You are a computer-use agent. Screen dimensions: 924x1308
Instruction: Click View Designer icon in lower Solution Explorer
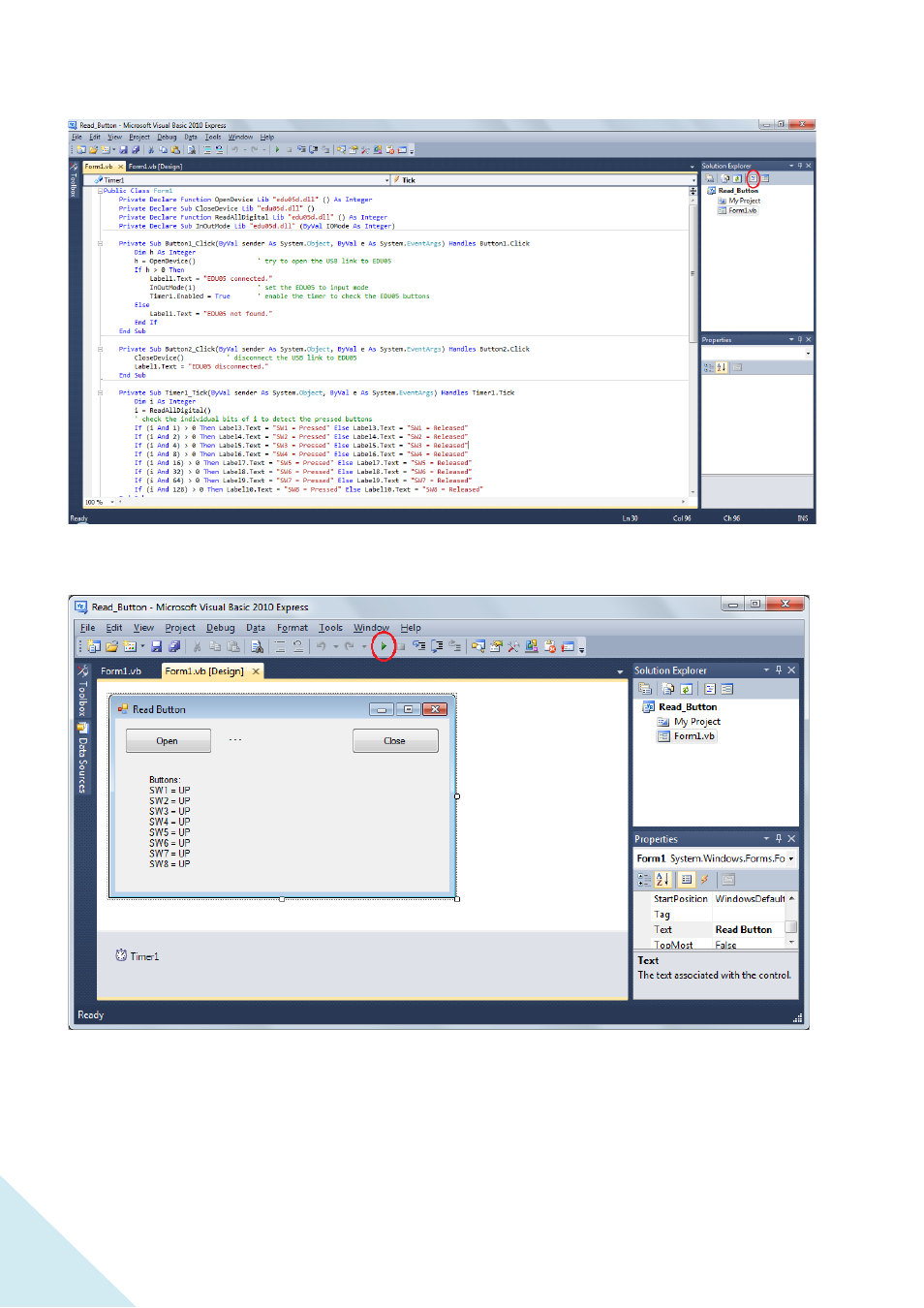point(727,689)
